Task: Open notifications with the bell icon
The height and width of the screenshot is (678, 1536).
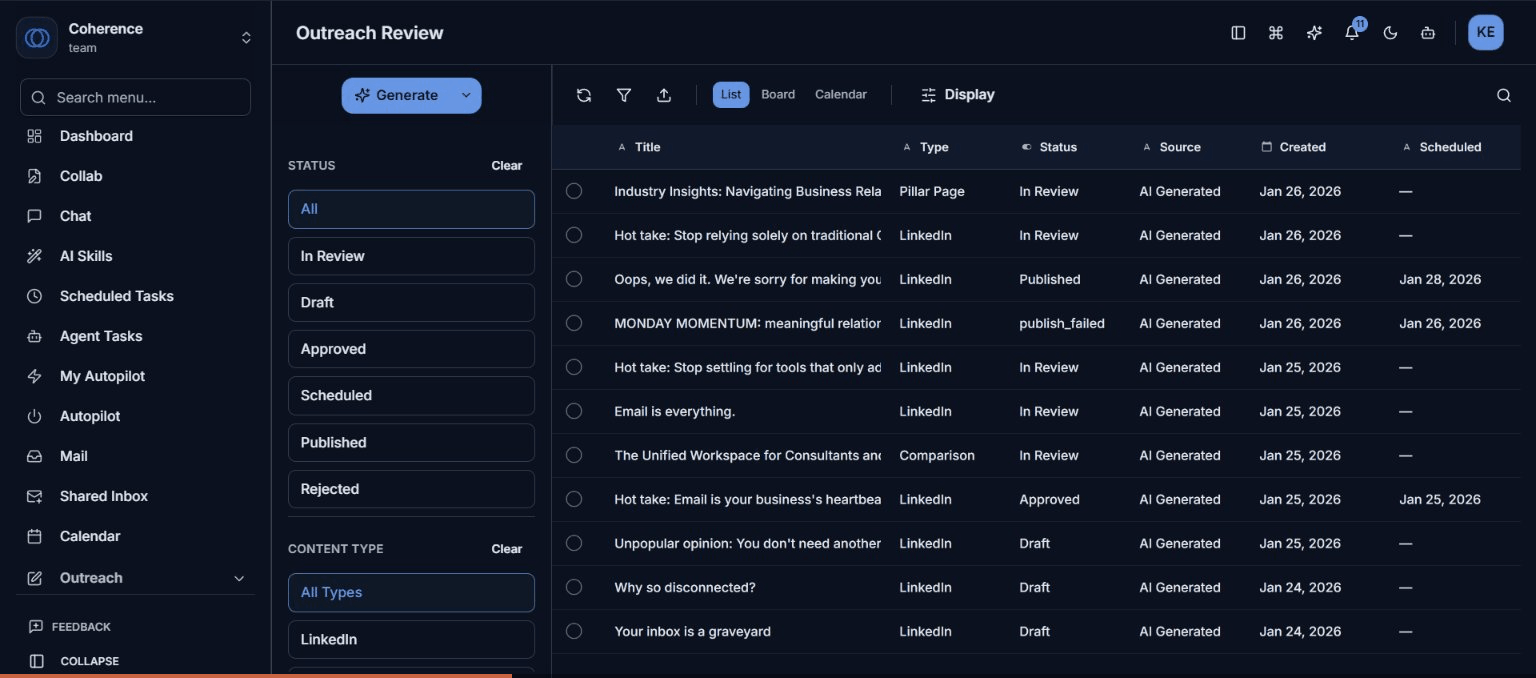Action: [x=1351, y=32]
